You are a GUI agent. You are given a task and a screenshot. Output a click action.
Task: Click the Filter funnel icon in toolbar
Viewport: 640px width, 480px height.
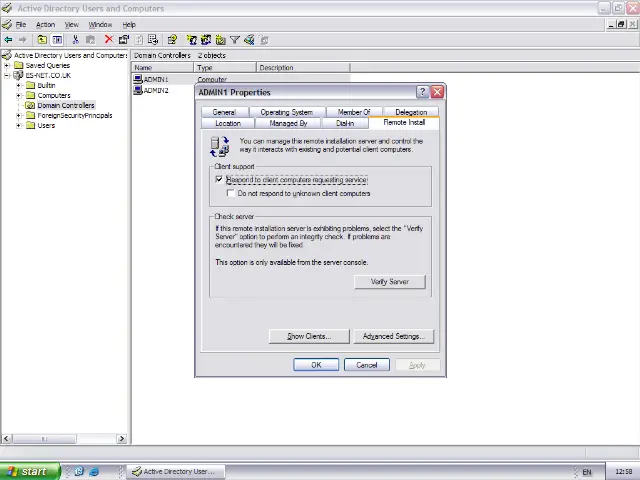(235, 40)
